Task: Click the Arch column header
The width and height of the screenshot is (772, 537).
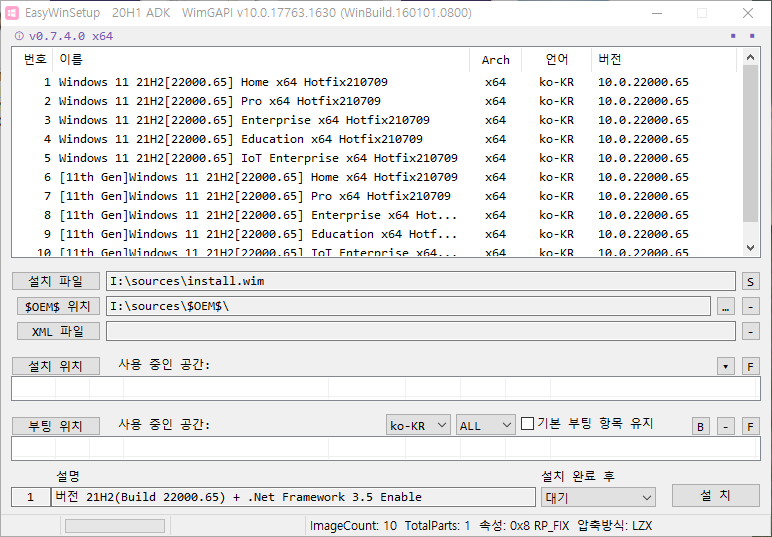Action: (495, 60)
